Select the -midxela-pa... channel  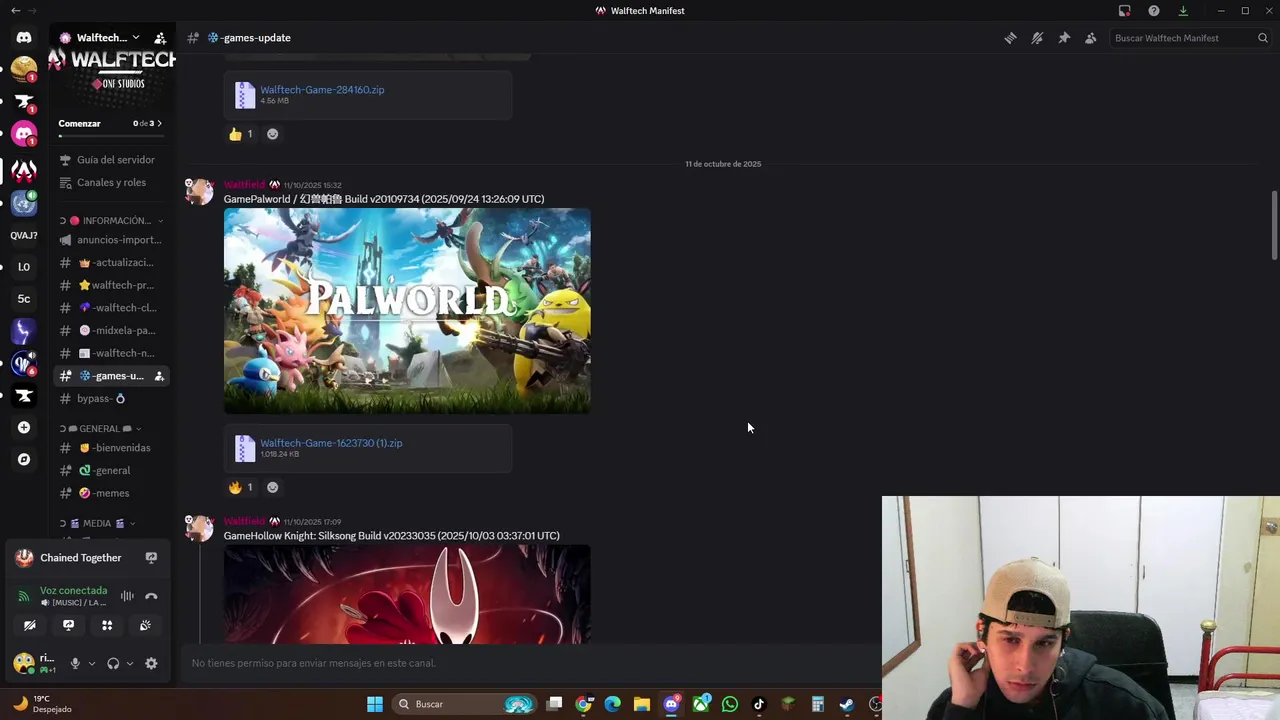[110, 331]
